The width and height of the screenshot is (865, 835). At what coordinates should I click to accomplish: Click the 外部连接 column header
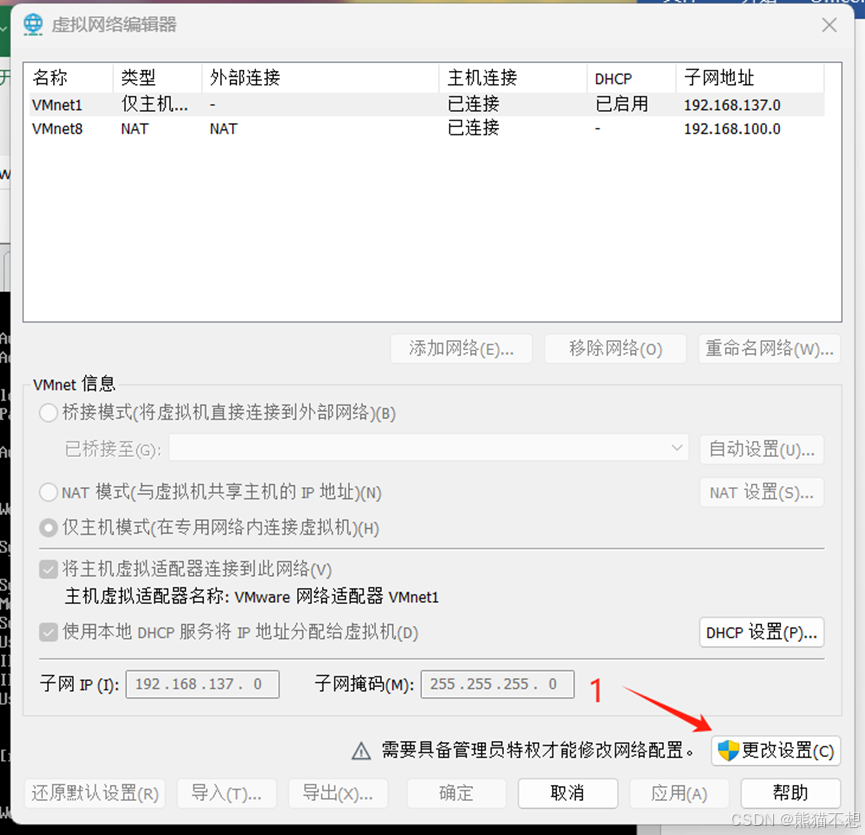tap(321, 78)
